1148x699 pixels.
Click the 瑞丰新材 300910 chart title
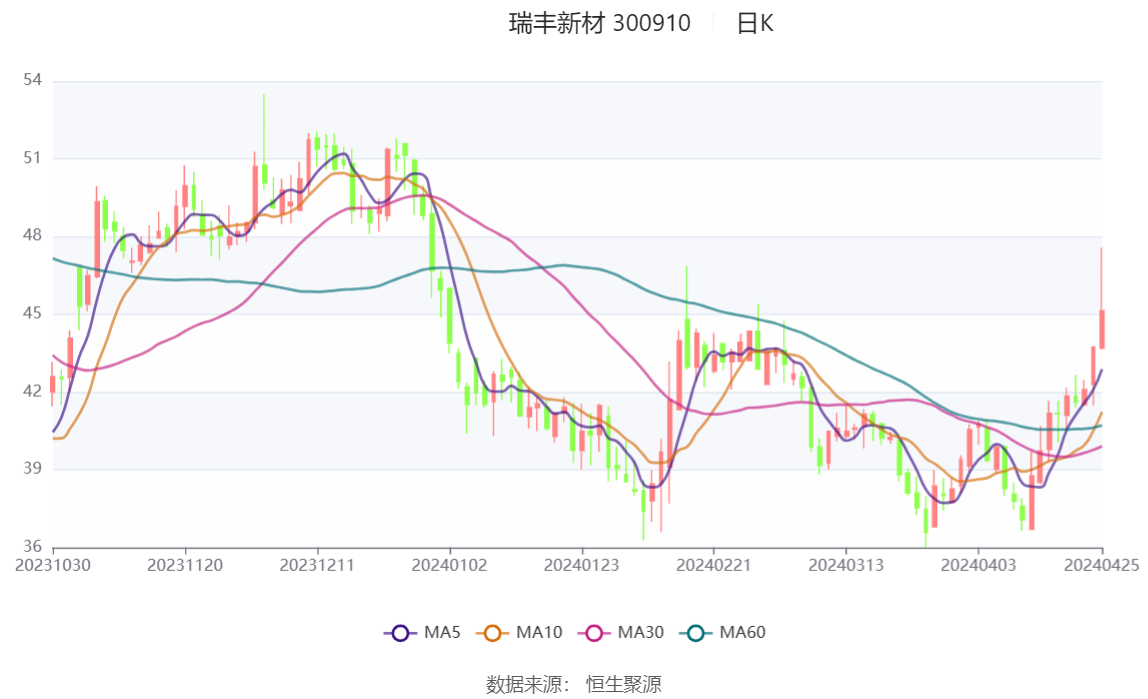pyautogui.click(x=600, y=23)
